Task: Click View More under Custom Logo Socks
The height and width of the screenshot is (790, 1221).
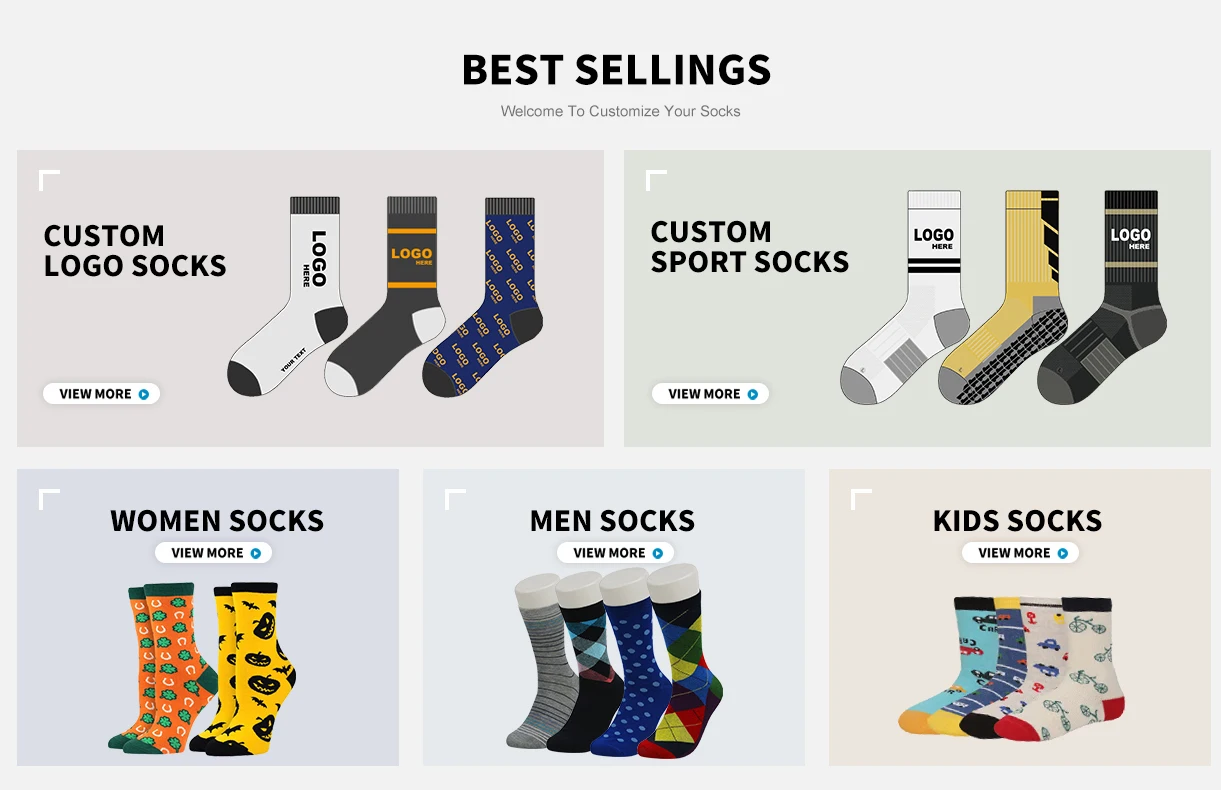Action: [101, 394]
